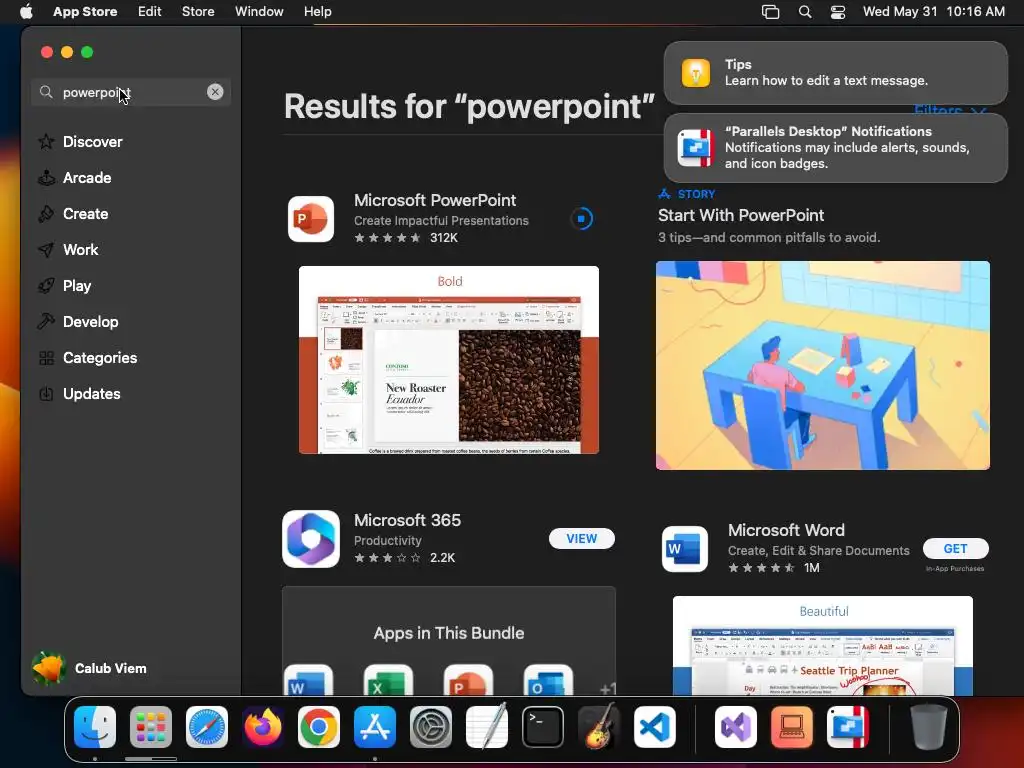Open the Updates section
Viewport: 1024px width, 768px height.
coord(91,393)
